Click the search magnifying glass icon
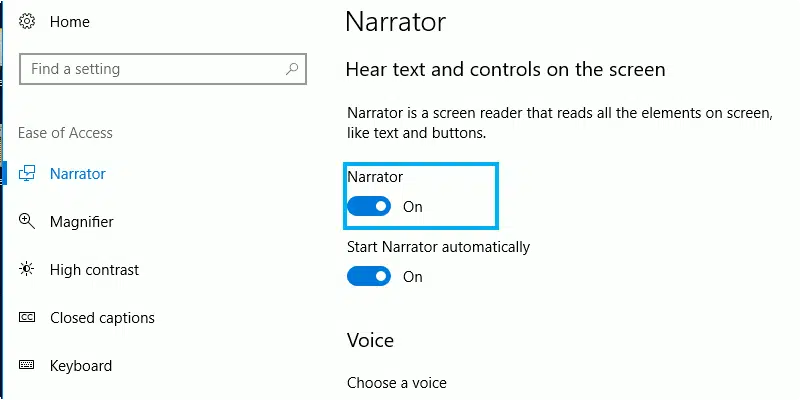The height and width of the screenshot is (400, 800). 292,69
